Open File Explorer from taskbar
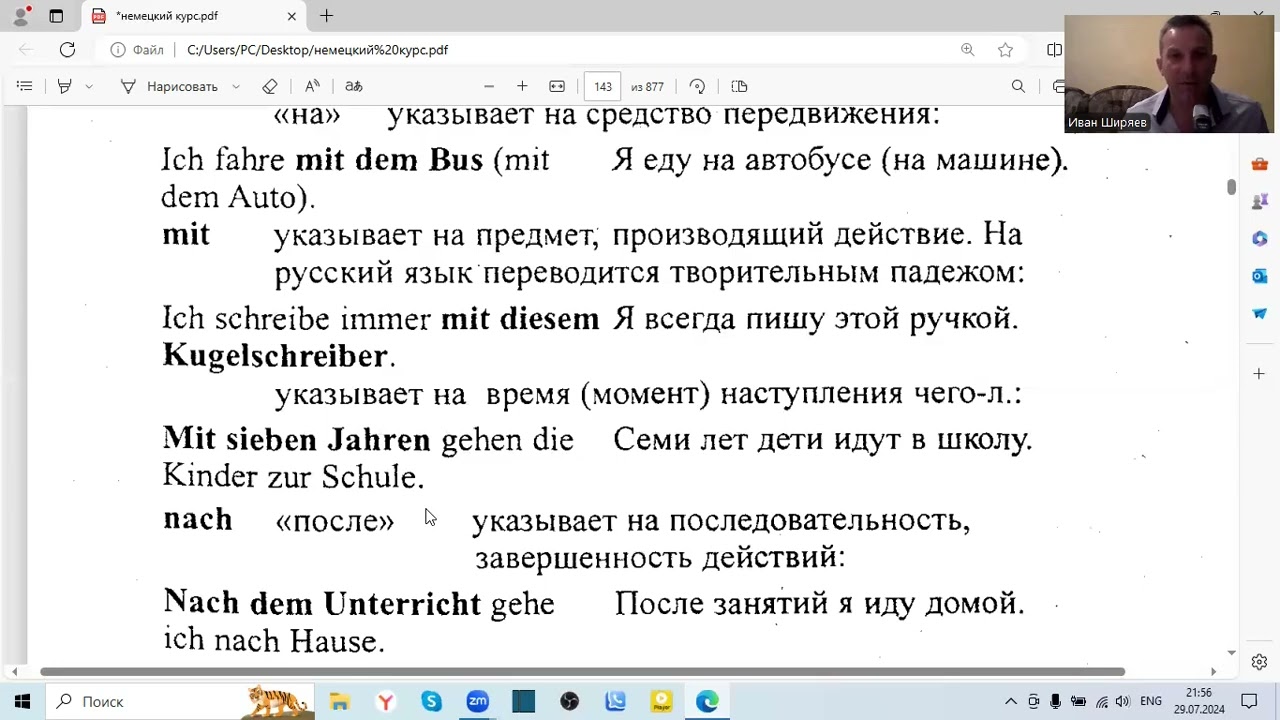This screenshot has height=720, width=1280. click(339, 701)
